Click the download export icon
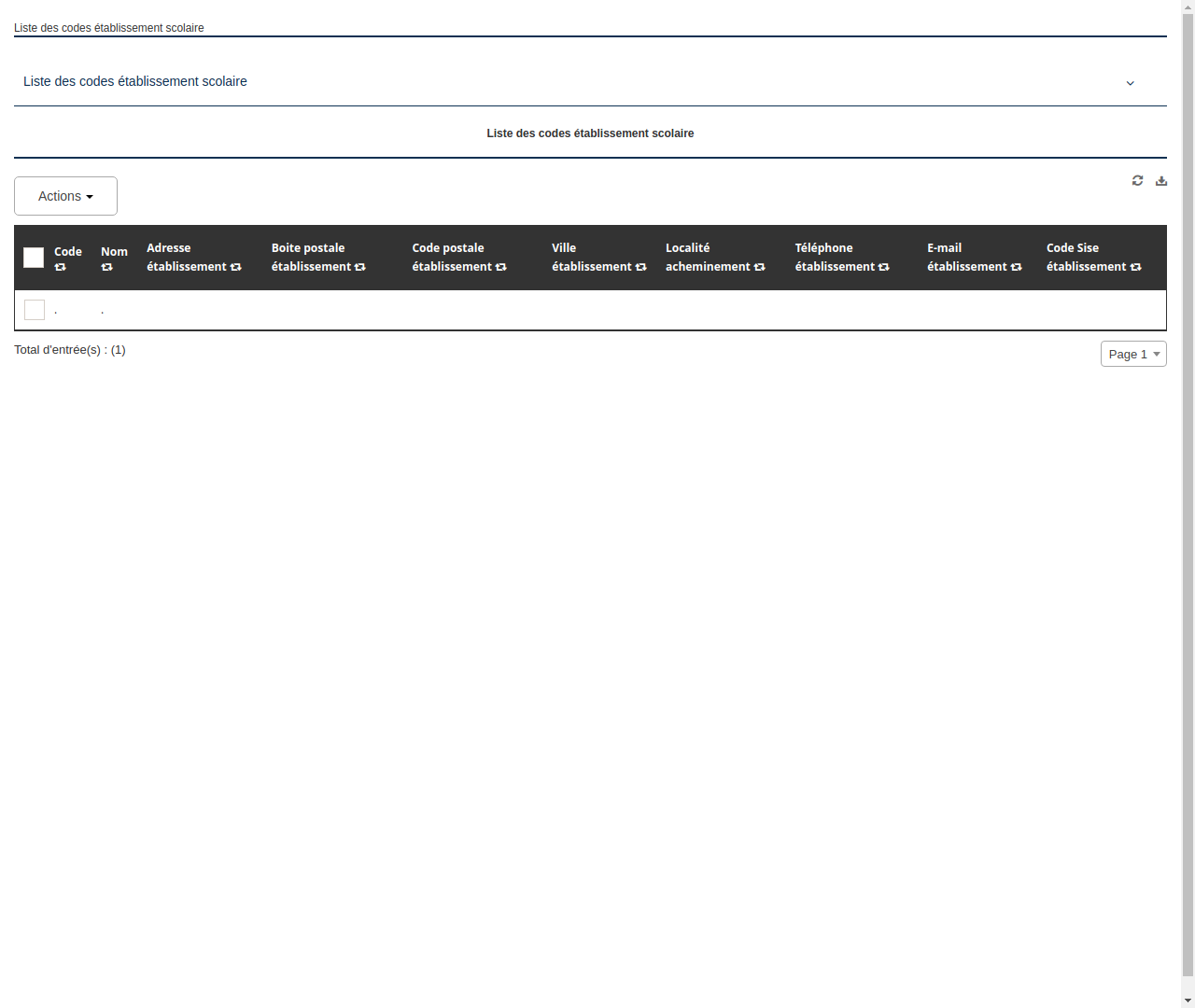 pos(1161,180)
